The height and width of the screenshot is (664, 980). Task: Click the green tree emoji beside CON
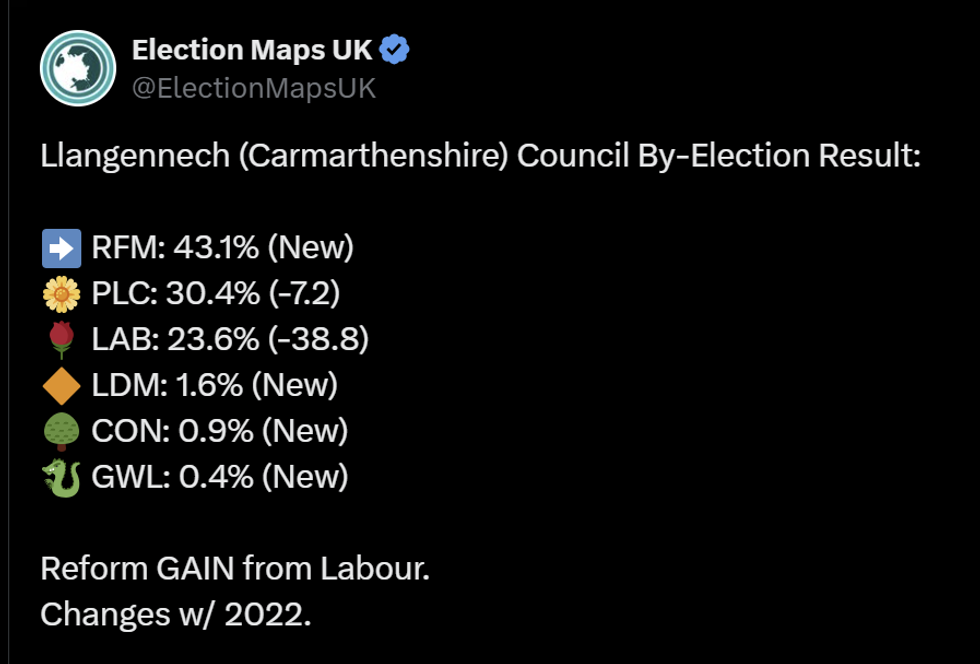61,431
